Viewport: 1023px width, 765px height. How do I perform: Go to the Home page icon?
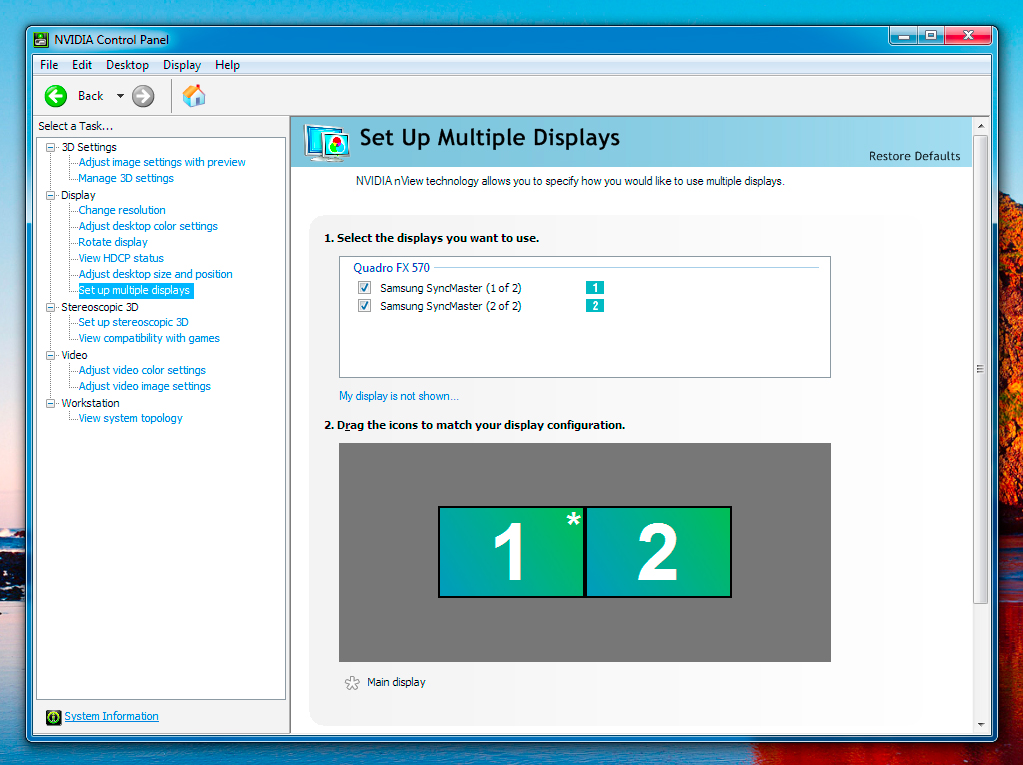point(194,96)
